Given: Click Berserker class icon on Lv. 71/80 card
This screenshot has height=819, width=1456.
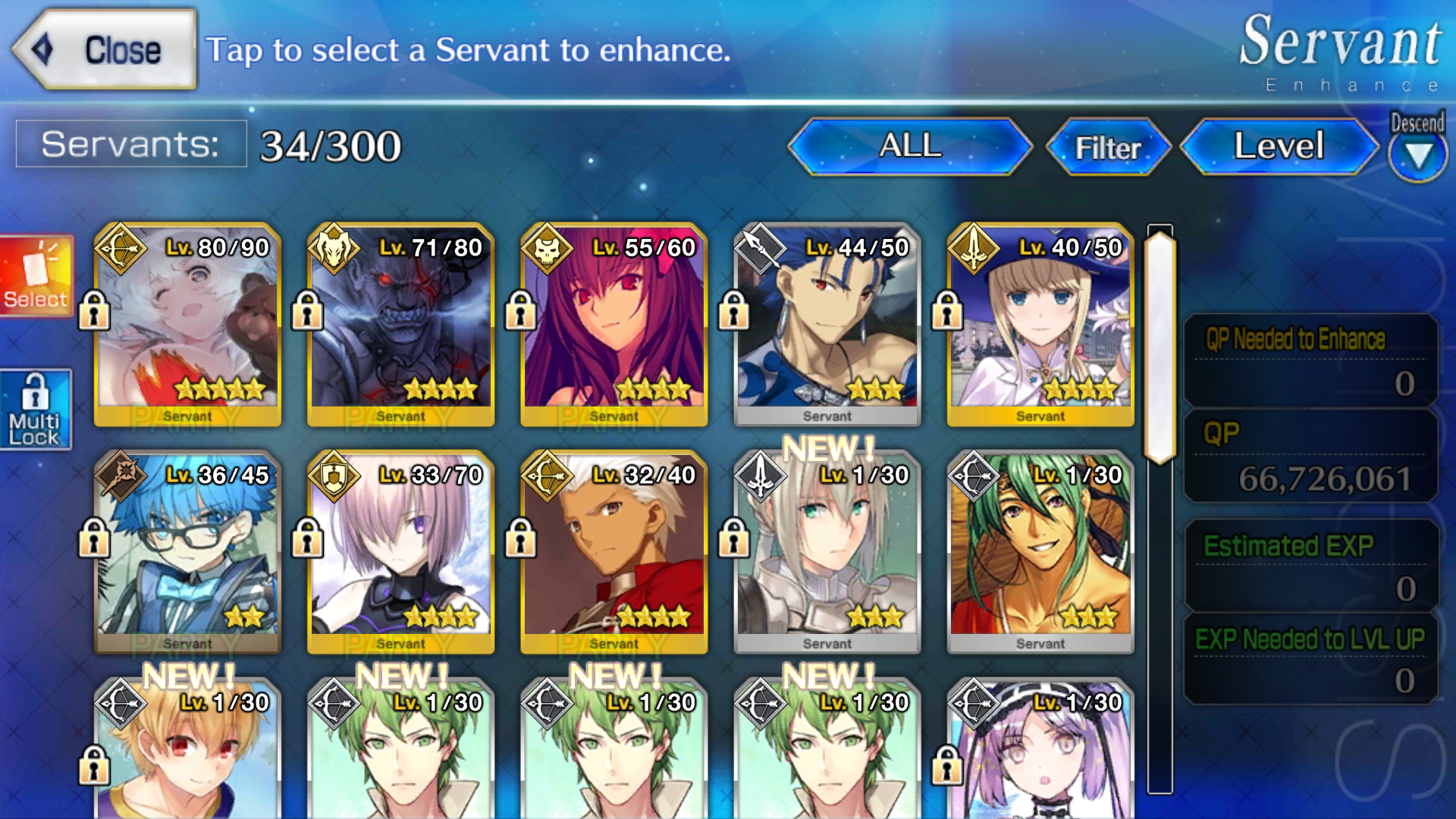Looking at the screenshot, I should point(333,248).
